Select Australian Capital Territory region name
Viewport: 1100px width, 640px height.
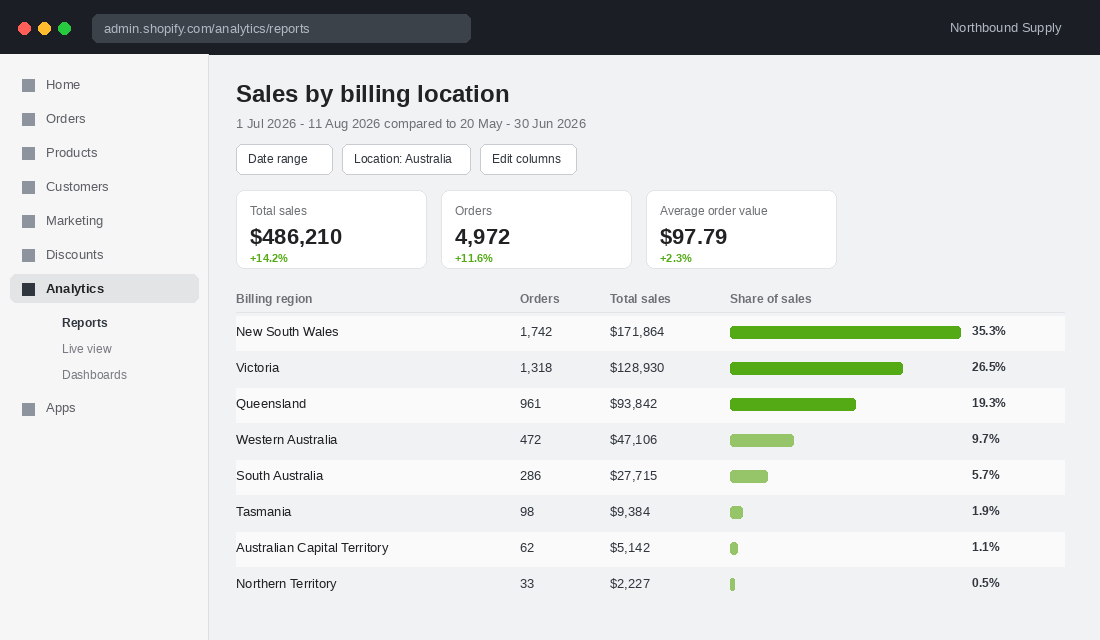pos(312,548)
